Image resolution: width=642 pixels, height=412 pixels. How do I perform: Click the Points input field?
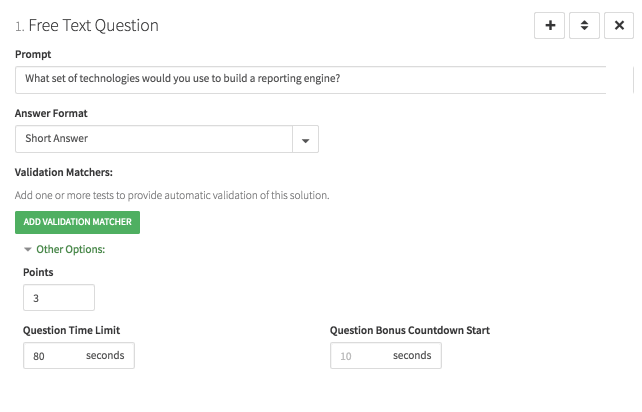pyautogui.click(x=59, y=298)
